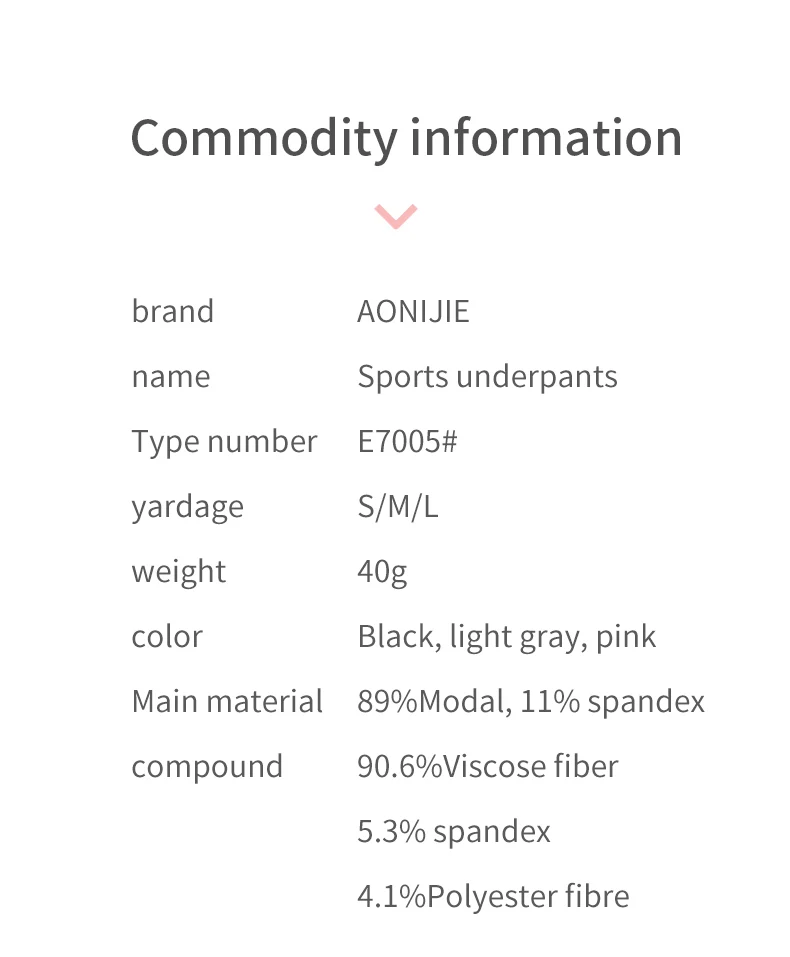Click the weight label
790x957 pixels.
pyautogui.click(x=178, y=572)
